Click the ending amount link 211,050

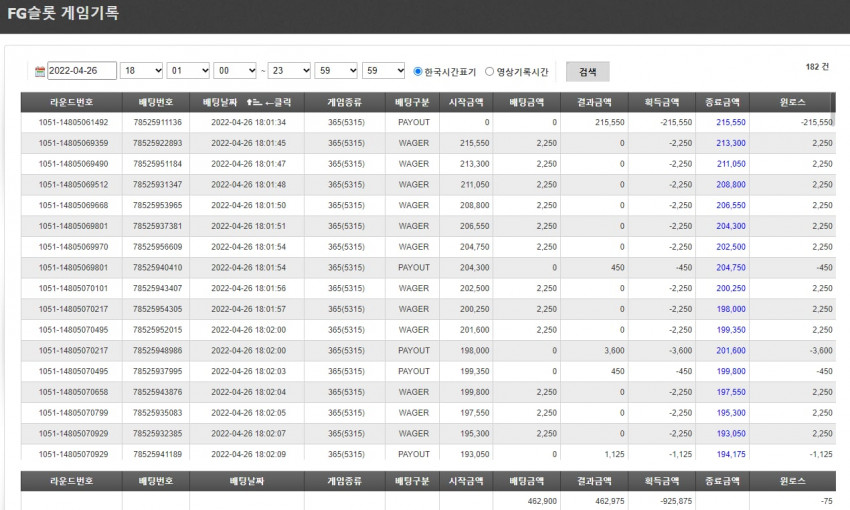pos(731,164)
